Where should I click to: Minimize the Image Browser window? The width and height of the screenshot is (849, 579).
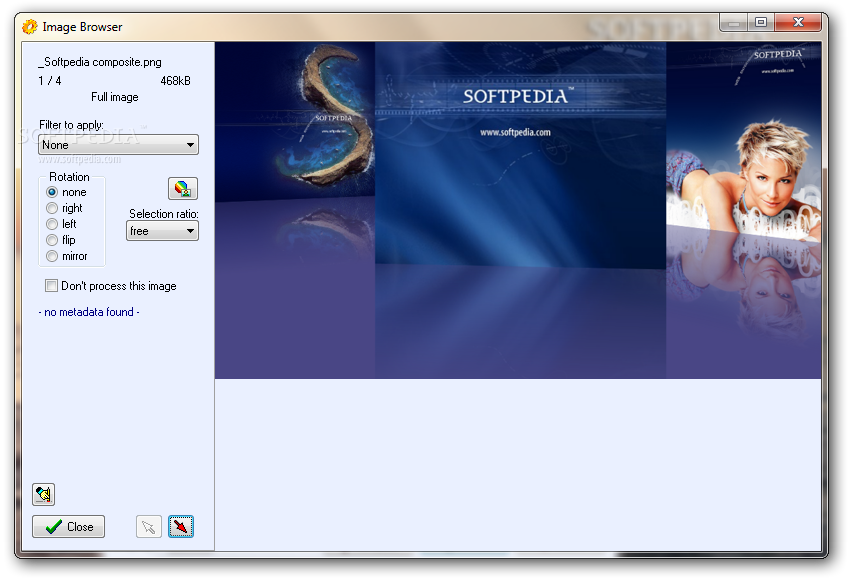[734, 23]
